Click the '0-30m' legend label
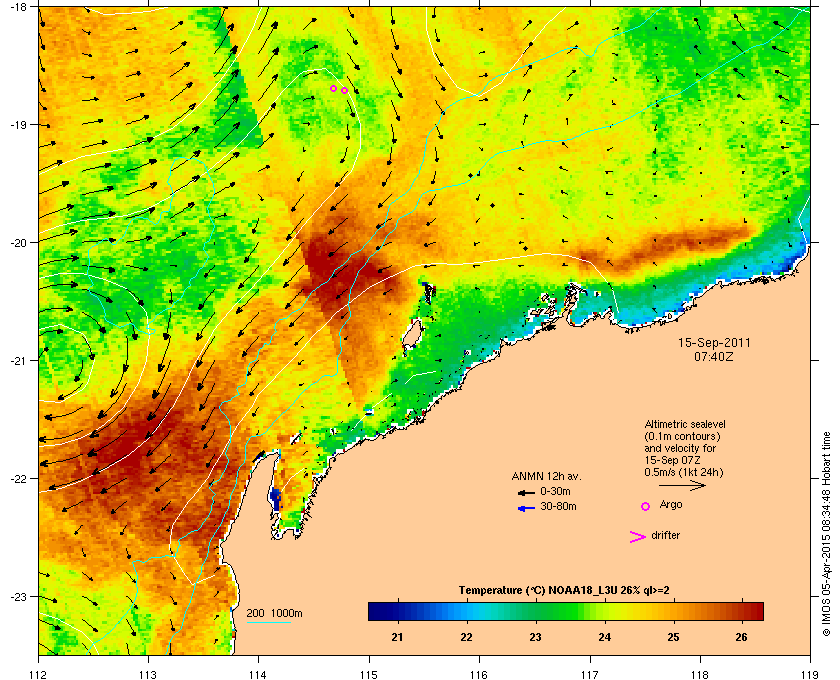Image resolution: width=840 pixels, height=680 pixels. coord(555,491)
